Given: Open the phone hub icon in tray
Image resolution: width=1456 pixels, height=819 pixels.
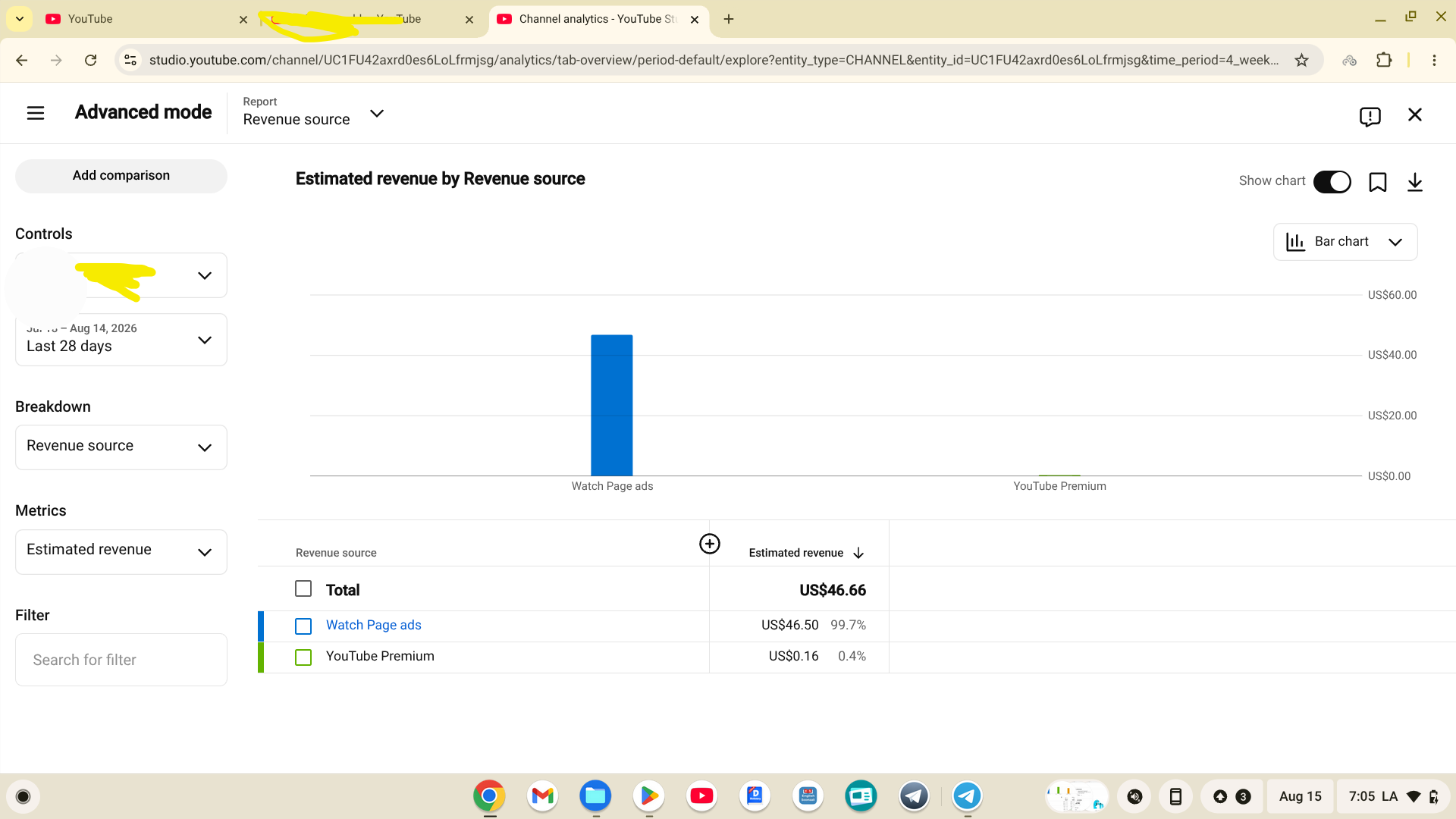Looking at the screenshot, I should click(x=1175, y=796).
